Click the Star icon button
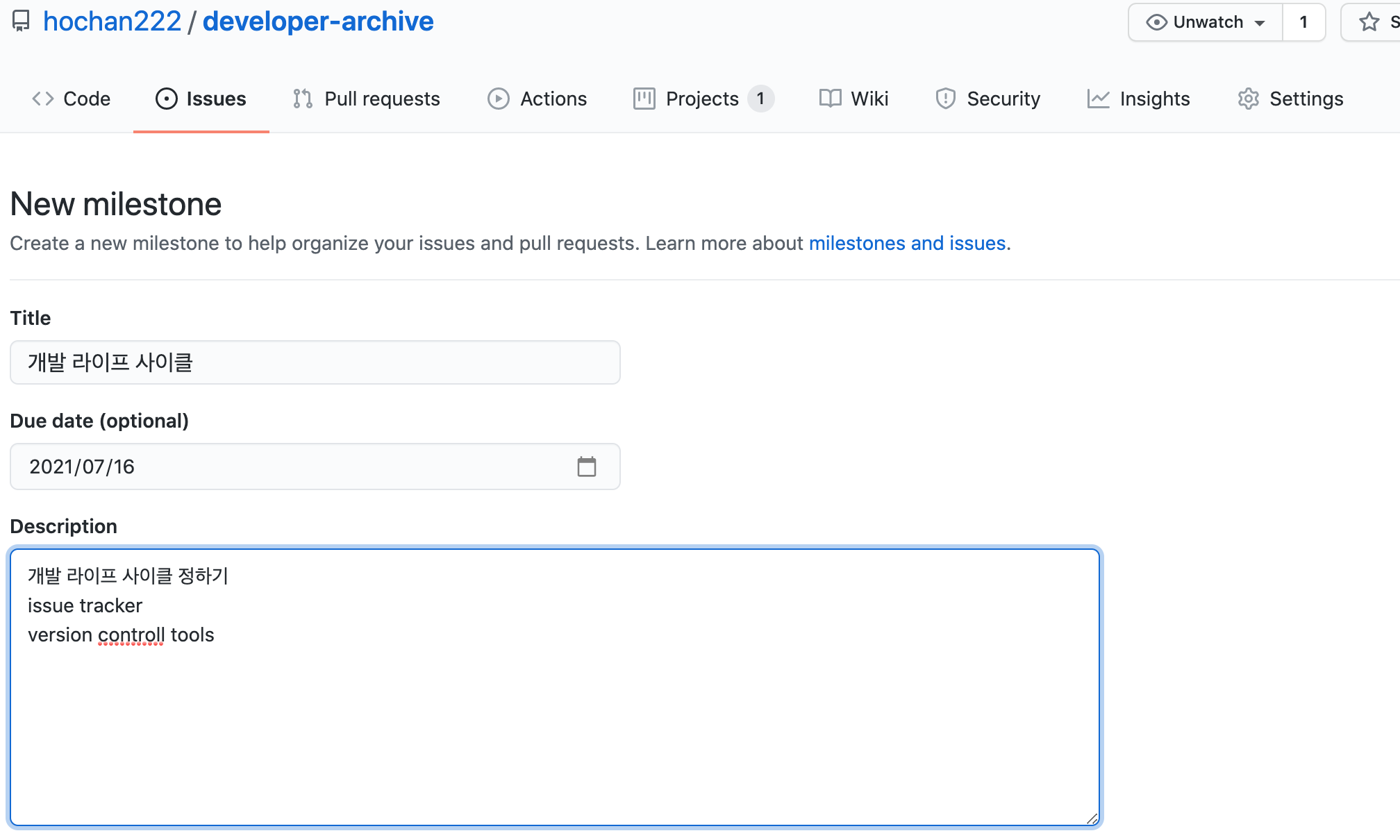1400x840 pixels. point(1369,22)
